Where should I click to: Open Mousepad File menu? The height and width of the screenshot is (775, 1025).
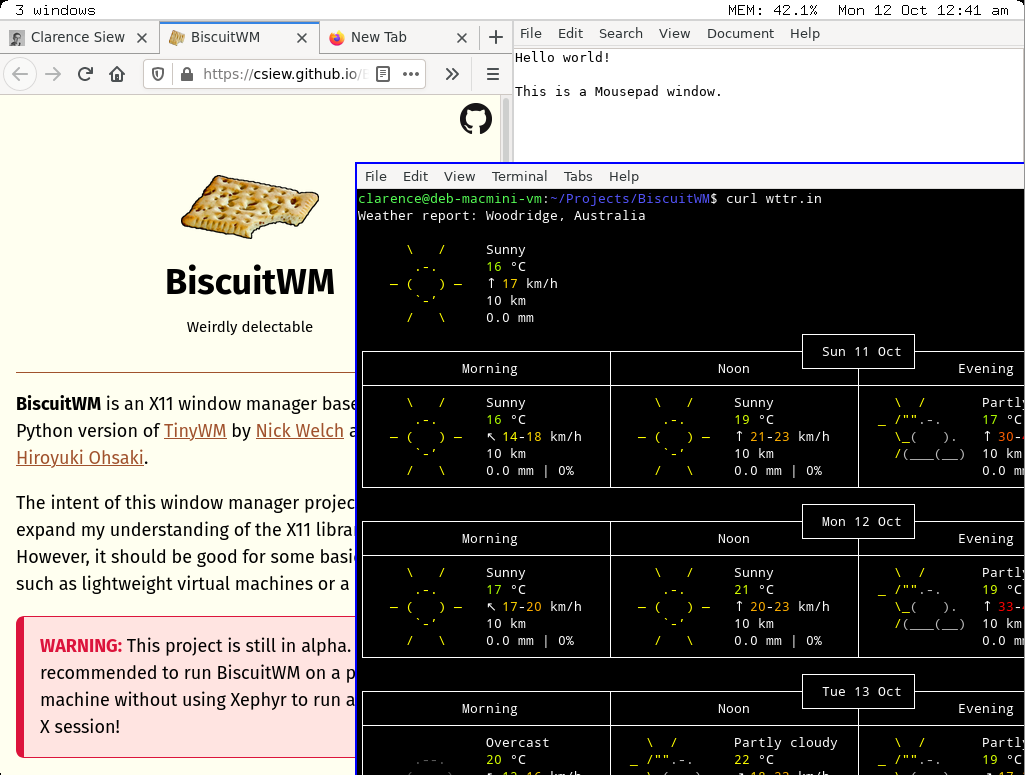tap(530, 33)
